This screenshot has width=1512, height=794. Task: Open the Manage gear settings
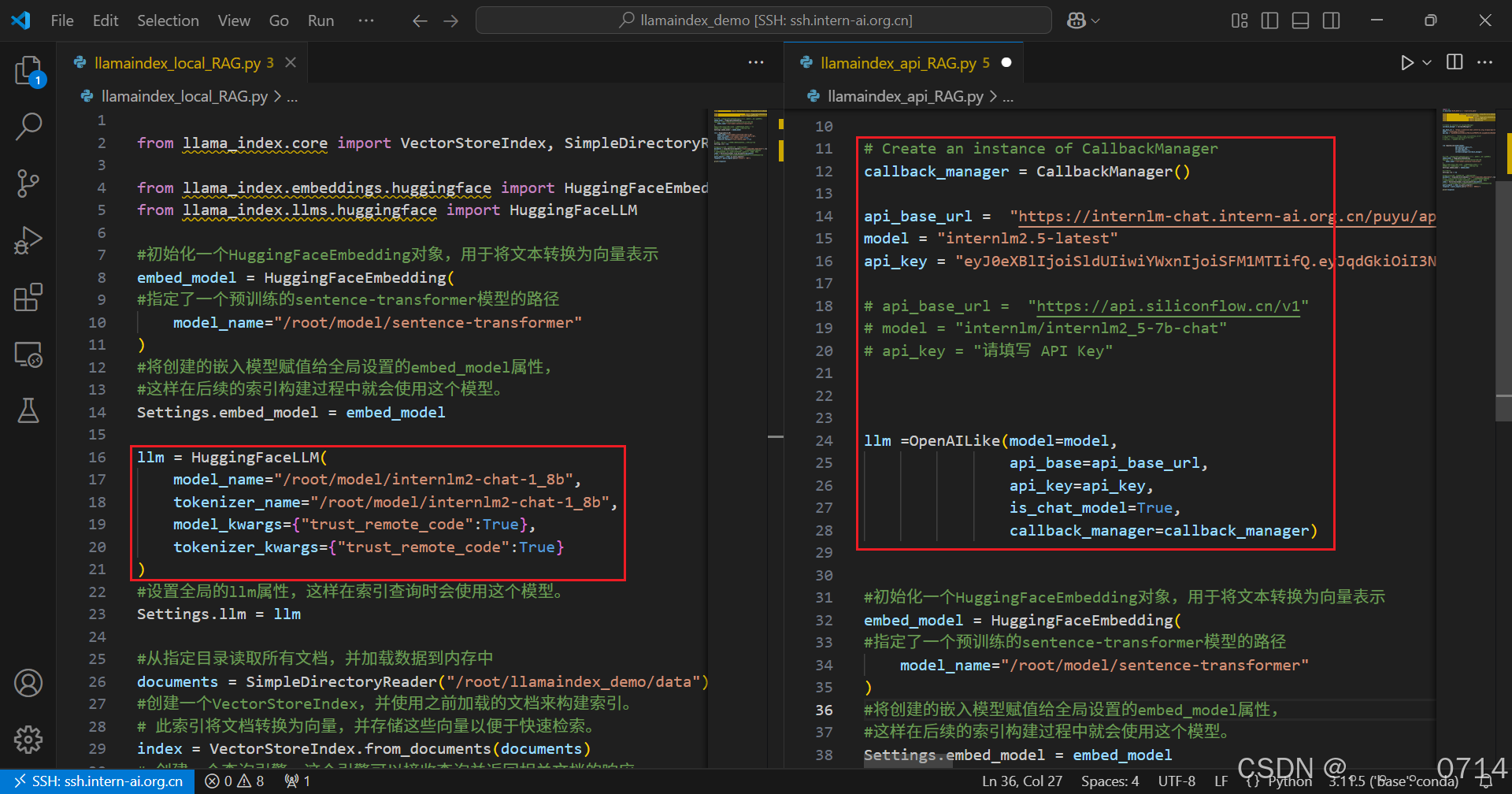[x=28, y=739]
